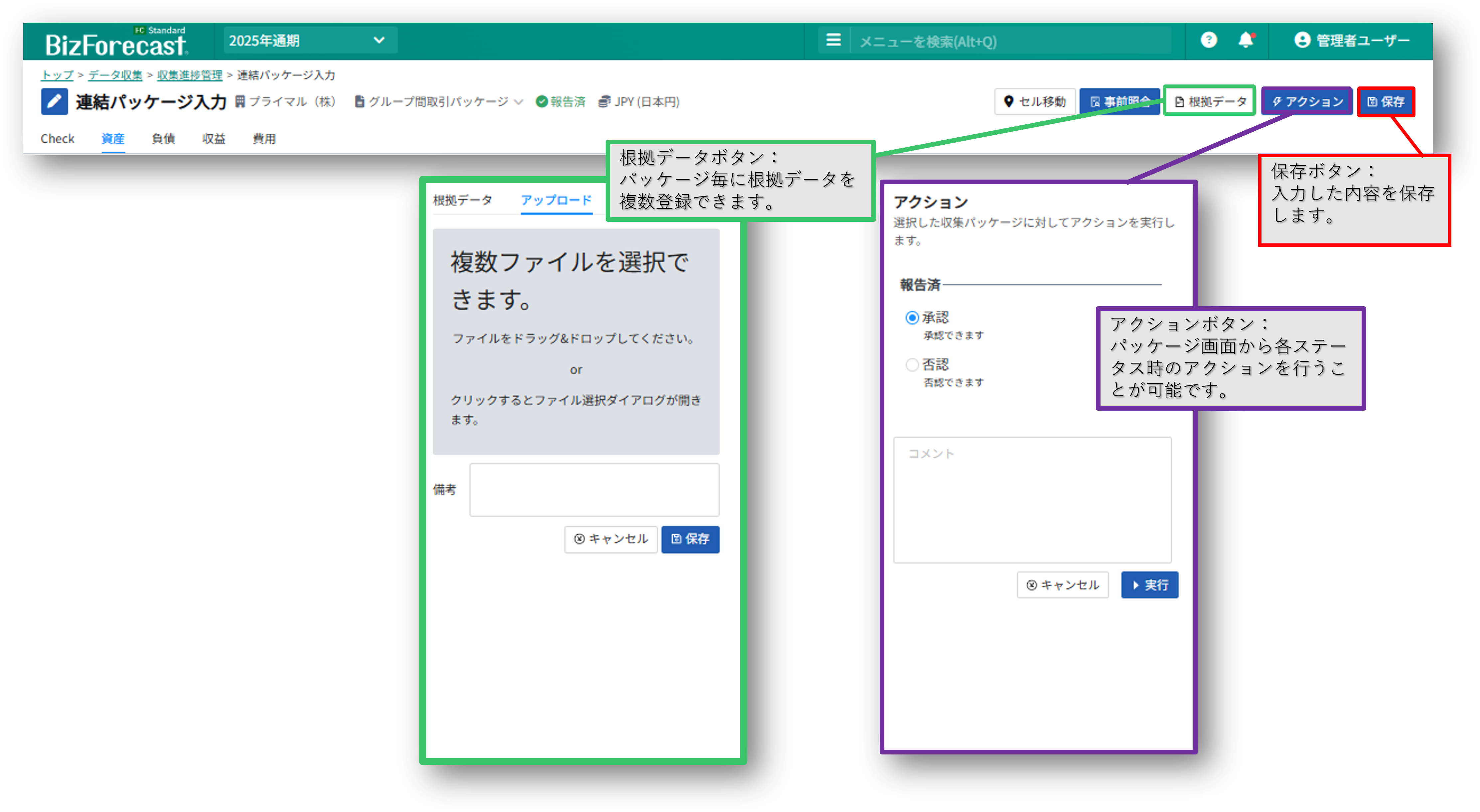This screenshot has height=812, width=1480.
Task: Click the アクション lightning button
Action: (x=1307, y=102)
